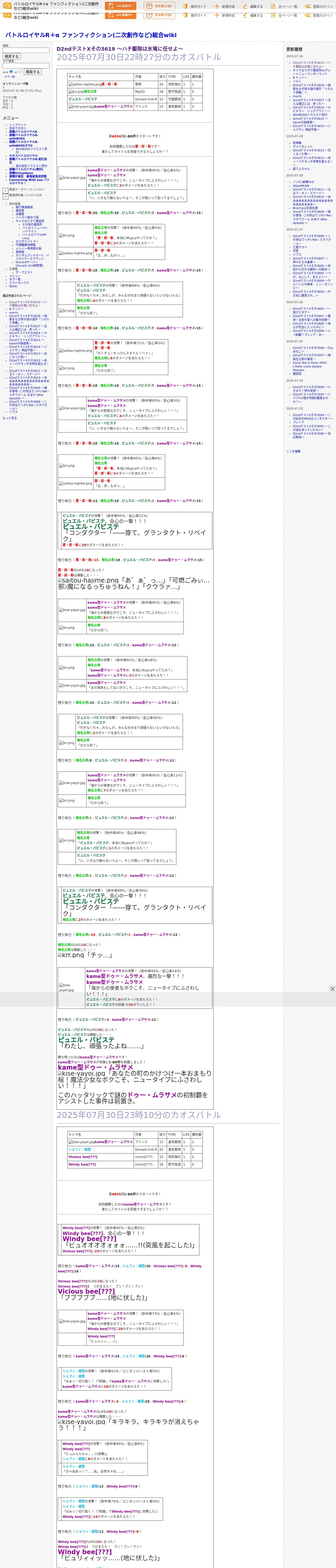Open 直轄バトルロイヤル(無印) menu link

26,169
